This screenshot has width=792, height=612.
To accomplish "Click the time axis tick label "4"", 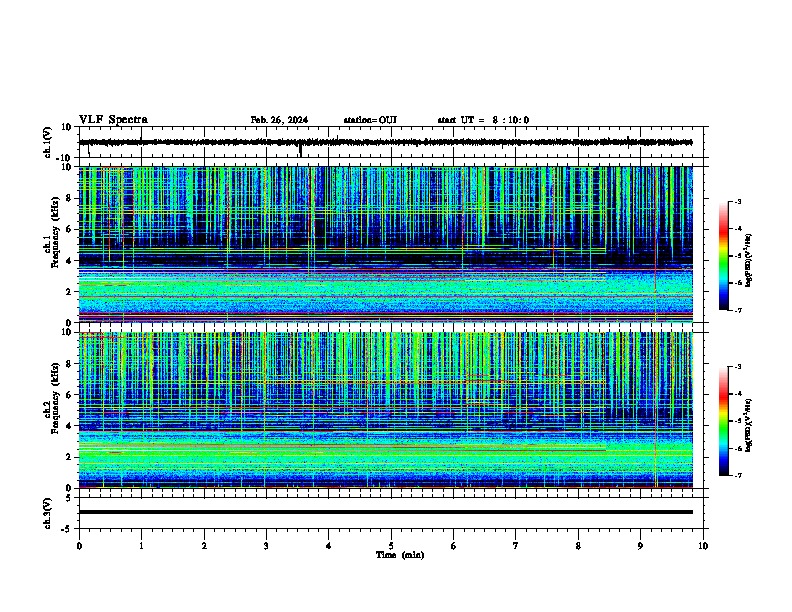I will (x=329, y=546).
